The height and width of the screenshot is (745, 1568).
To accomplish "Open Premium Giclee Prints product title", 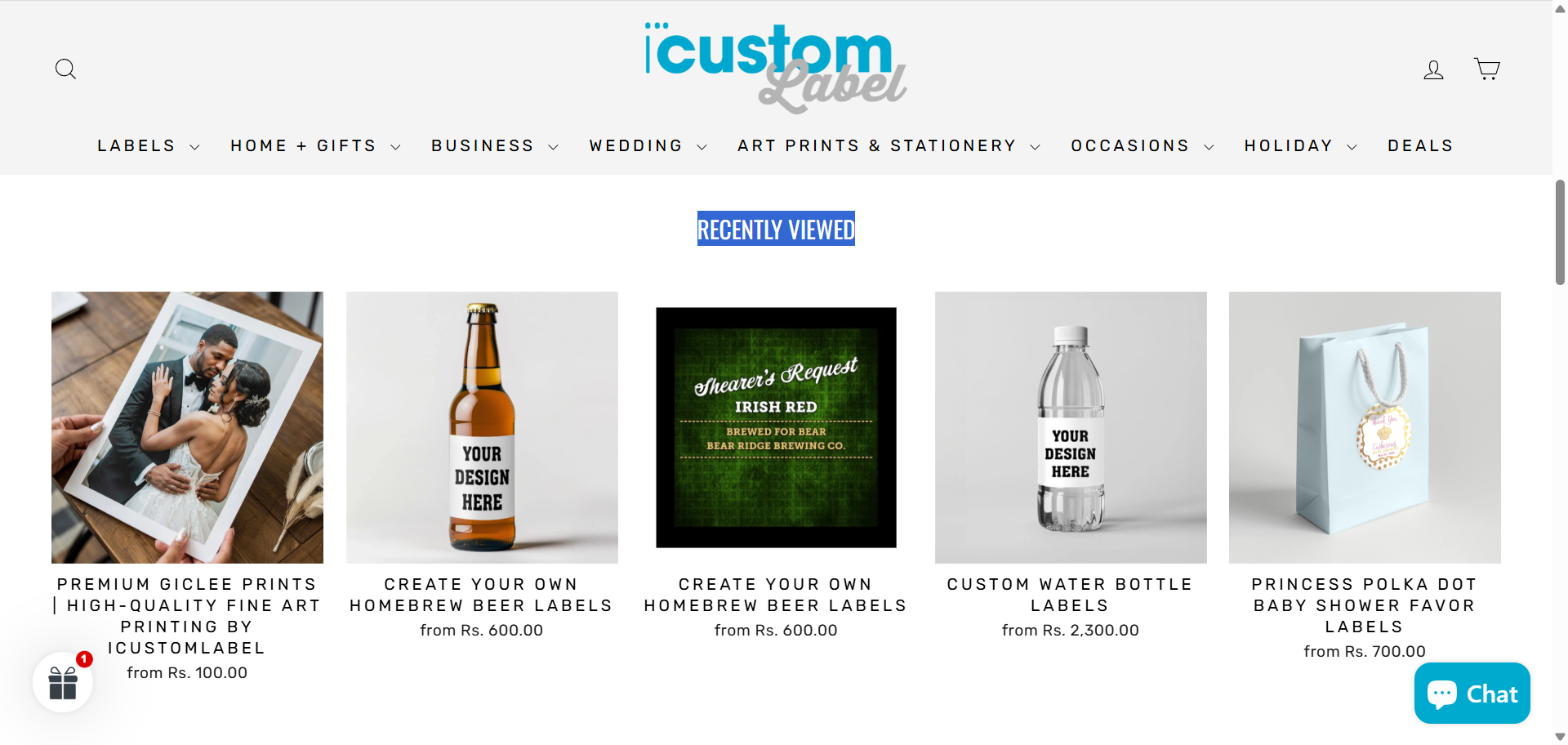I will (x=187, y=616).
